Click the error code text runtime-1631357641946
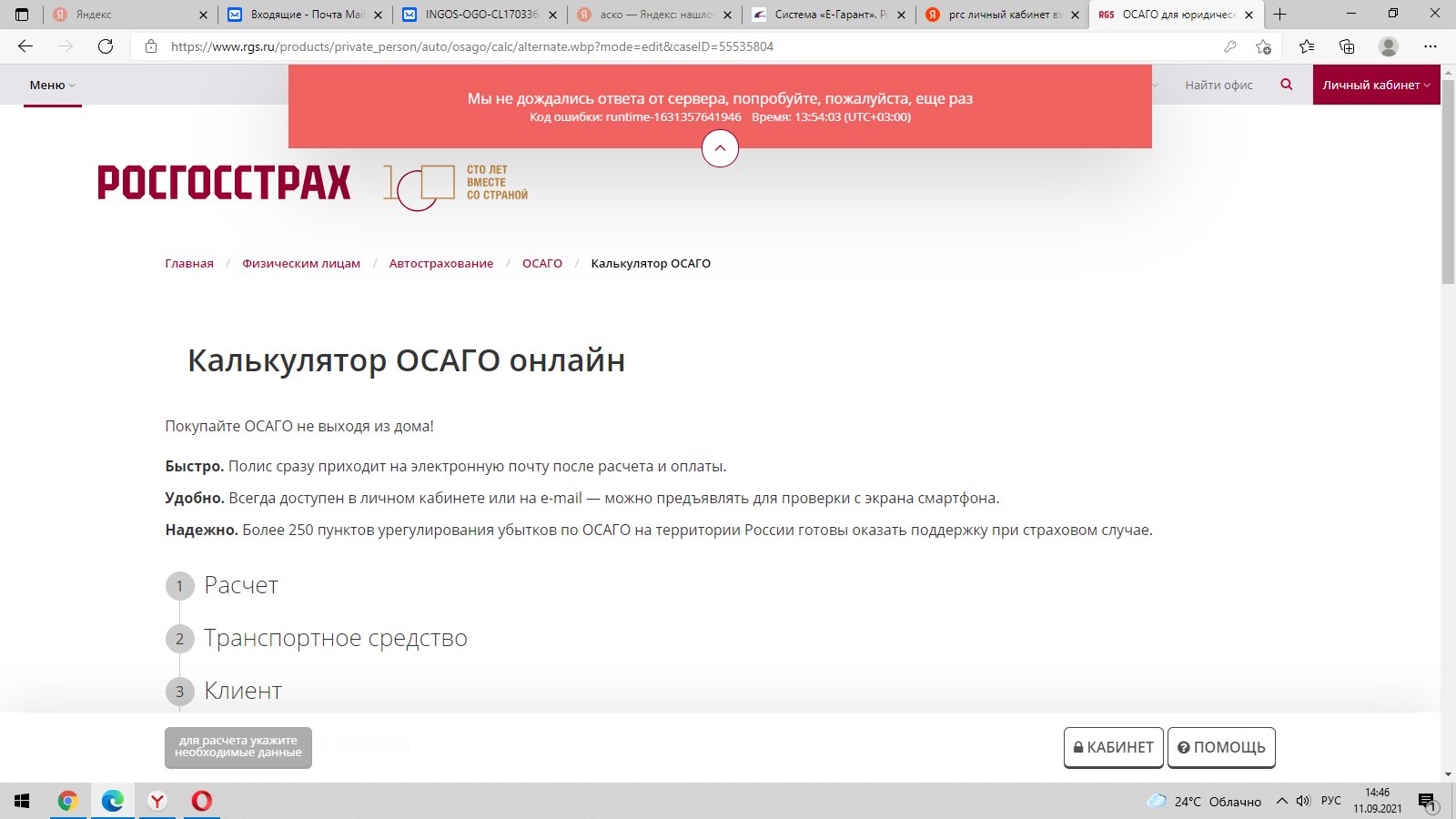 673,116
